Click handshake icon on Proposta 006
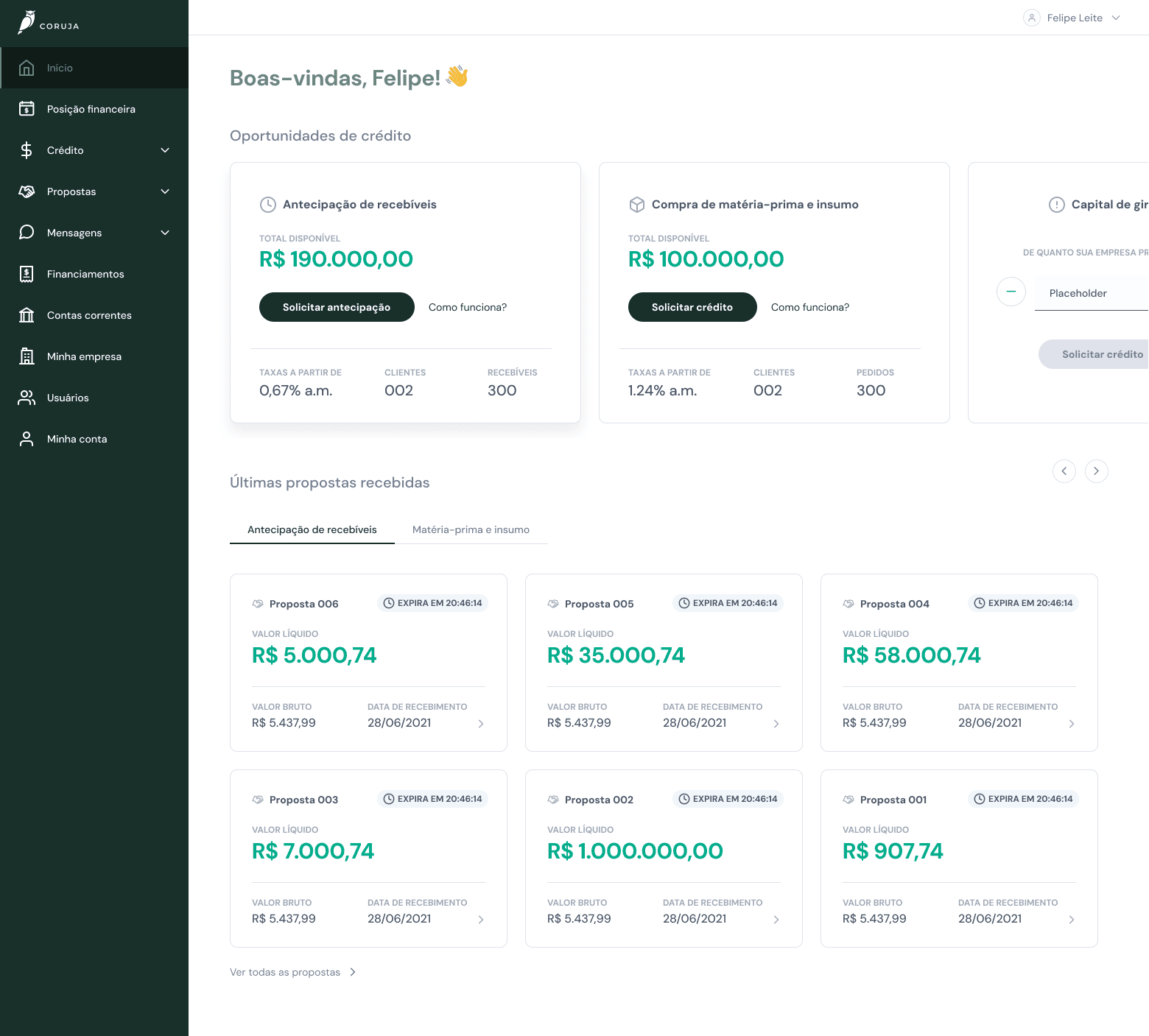Image resolution: width=1149 pixels, height=1036 pixels. pos(258,604)
